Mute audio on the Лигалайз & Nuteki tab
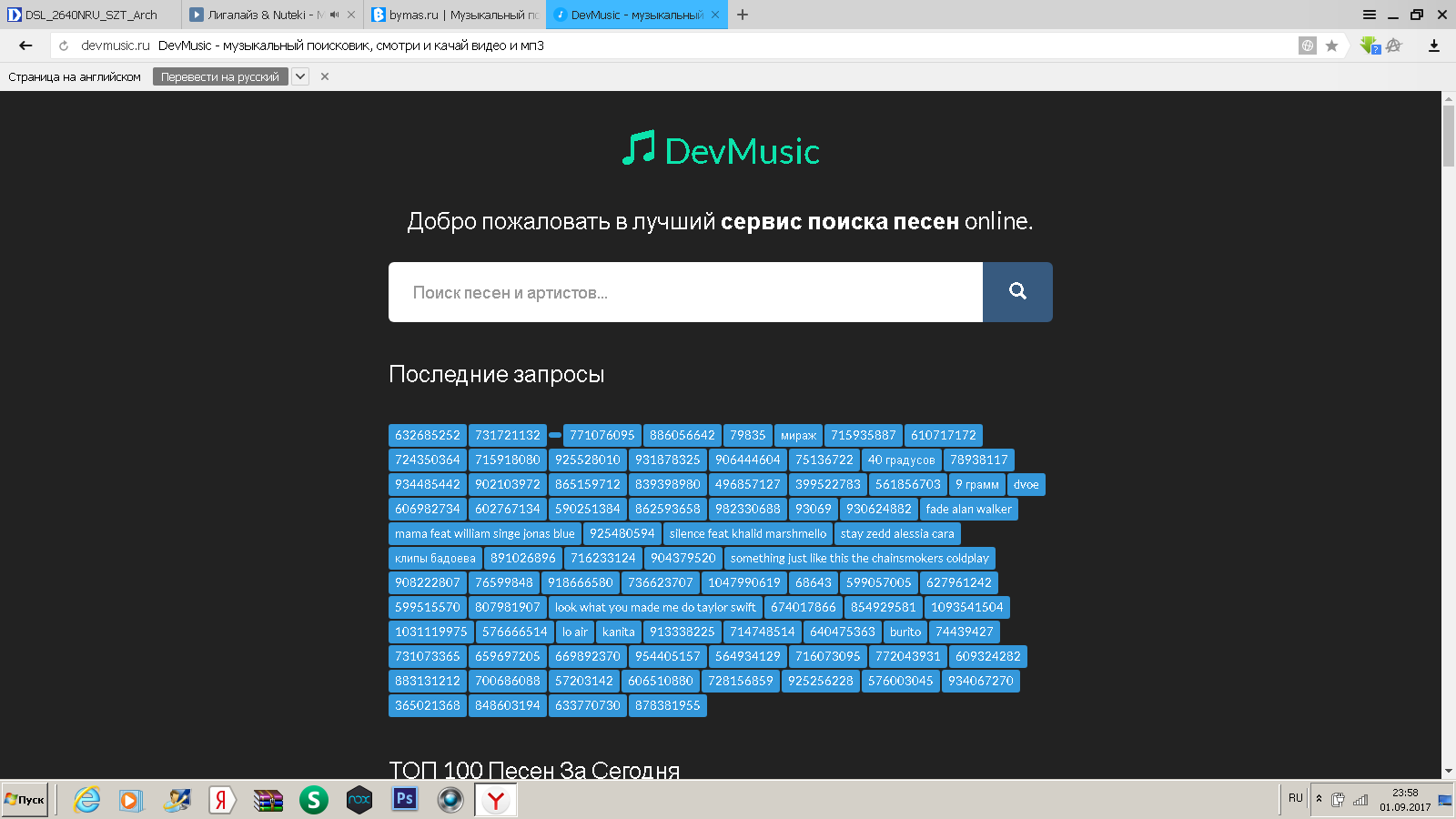The height and width of the screenshot is (819, 1456). point(335,15)
